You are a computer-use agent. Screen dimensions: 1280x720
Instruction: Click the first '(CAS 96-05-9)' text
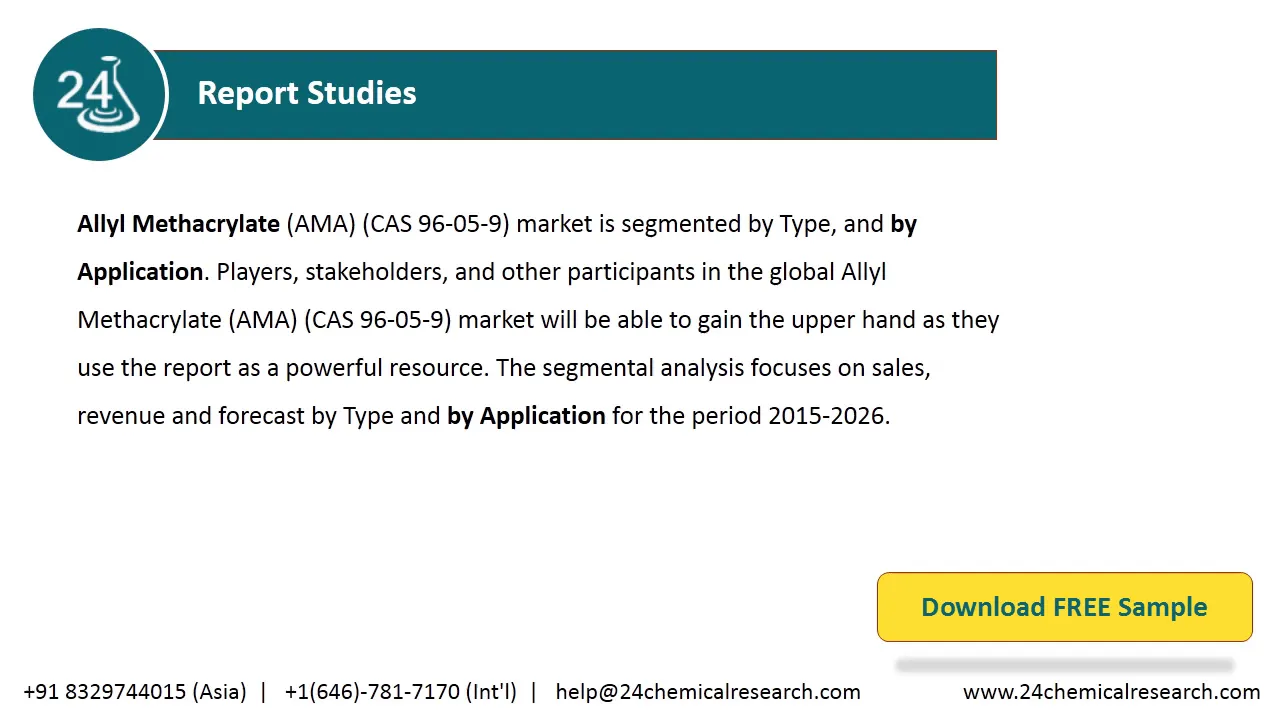(435, 224)
